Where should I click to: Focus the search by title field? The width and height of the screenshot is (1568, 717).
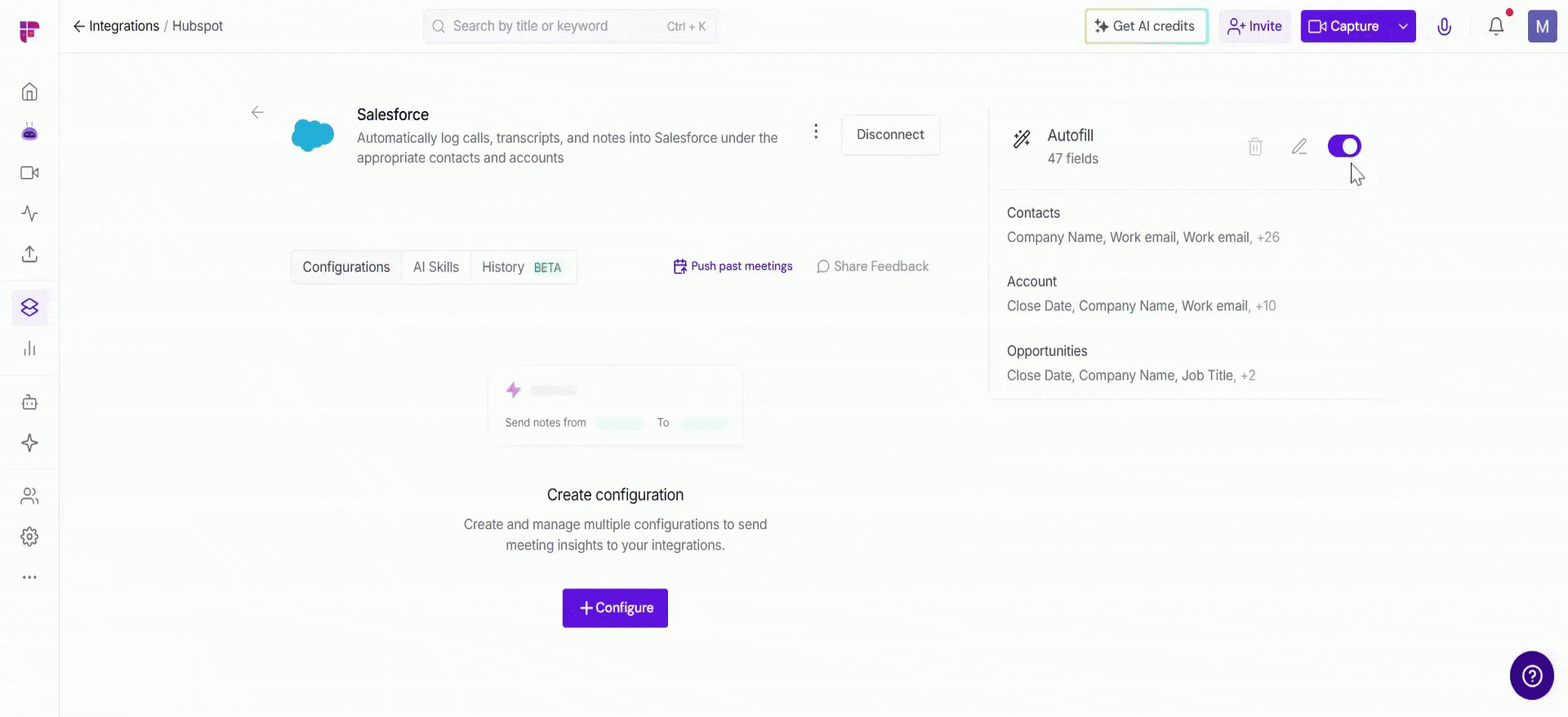(x=570, y=26)
